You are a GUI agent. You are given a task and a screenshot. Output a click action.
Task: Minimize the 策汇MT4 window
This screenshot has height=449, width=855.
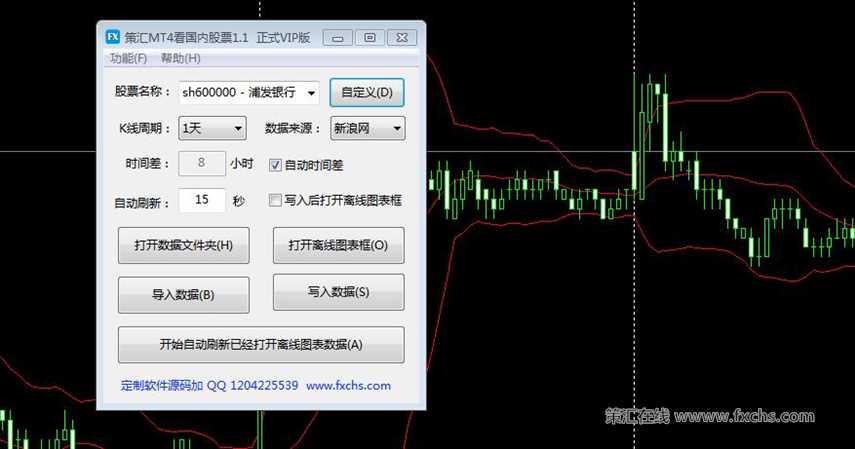(x=338, y=38)
